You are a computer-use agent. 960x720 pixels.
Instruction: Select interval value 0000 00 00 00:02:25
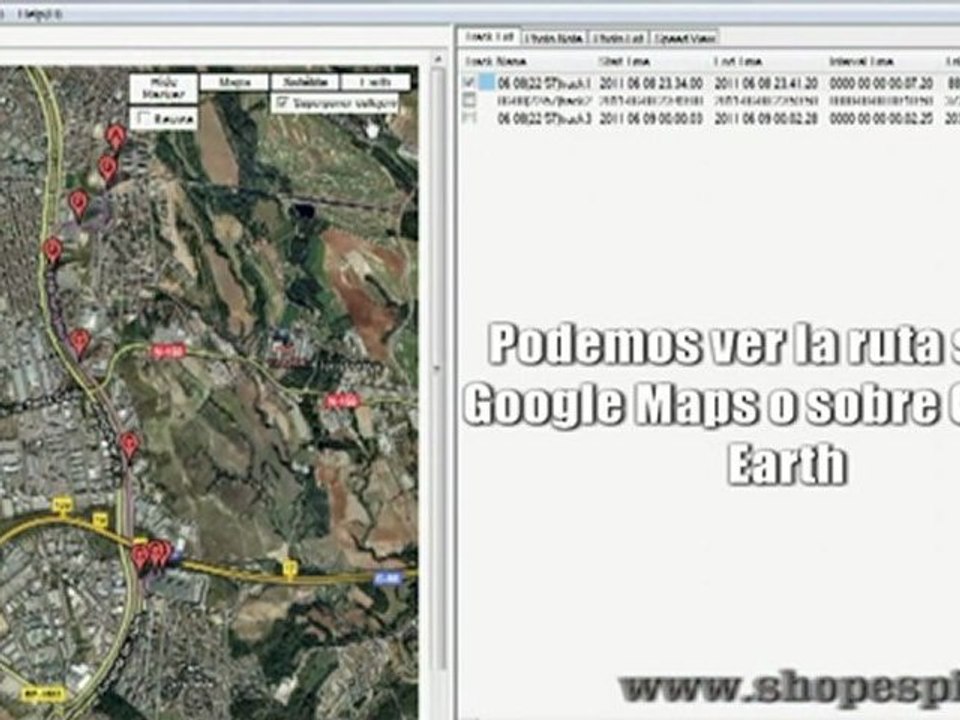882,118
